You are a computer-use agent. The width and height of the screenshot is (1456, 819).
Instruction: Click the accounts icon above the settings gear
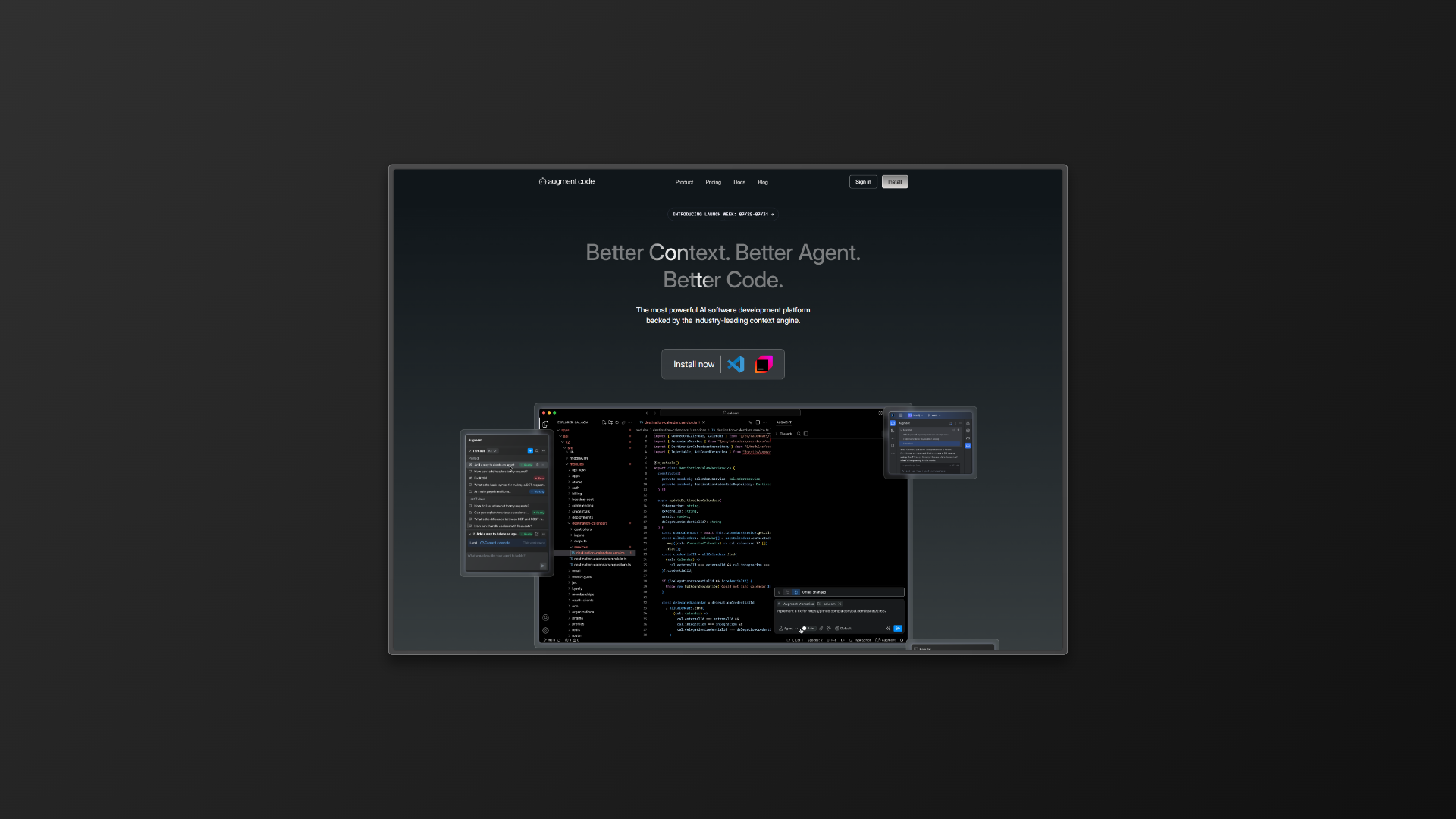(545, 618)
